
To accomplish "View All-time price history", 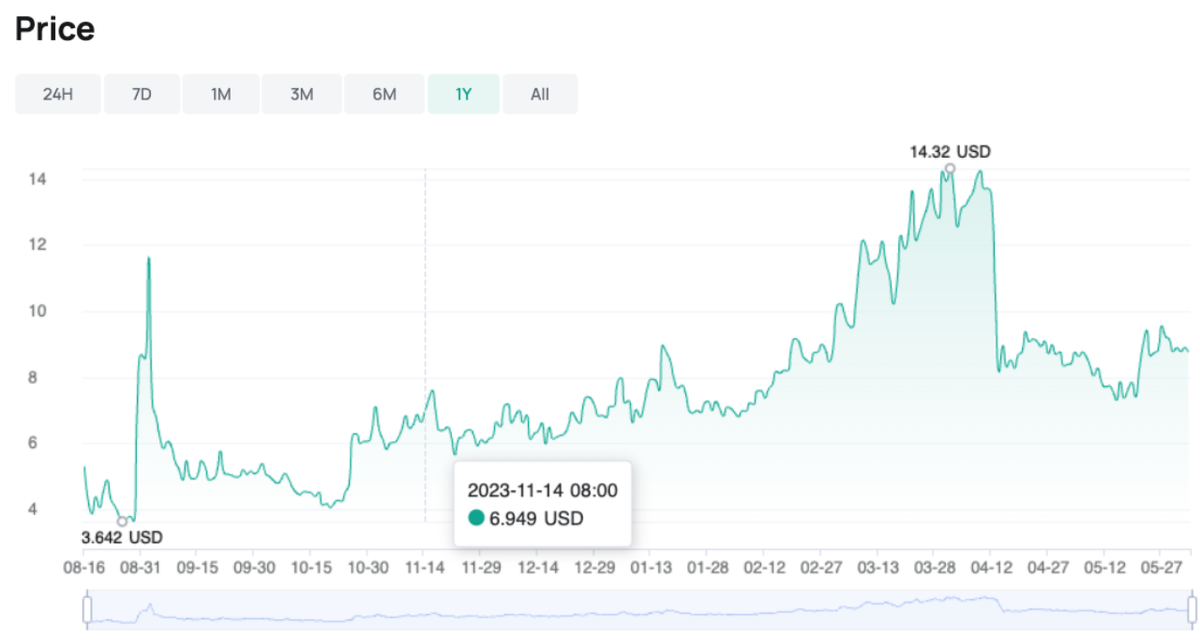I will point(540,94).
